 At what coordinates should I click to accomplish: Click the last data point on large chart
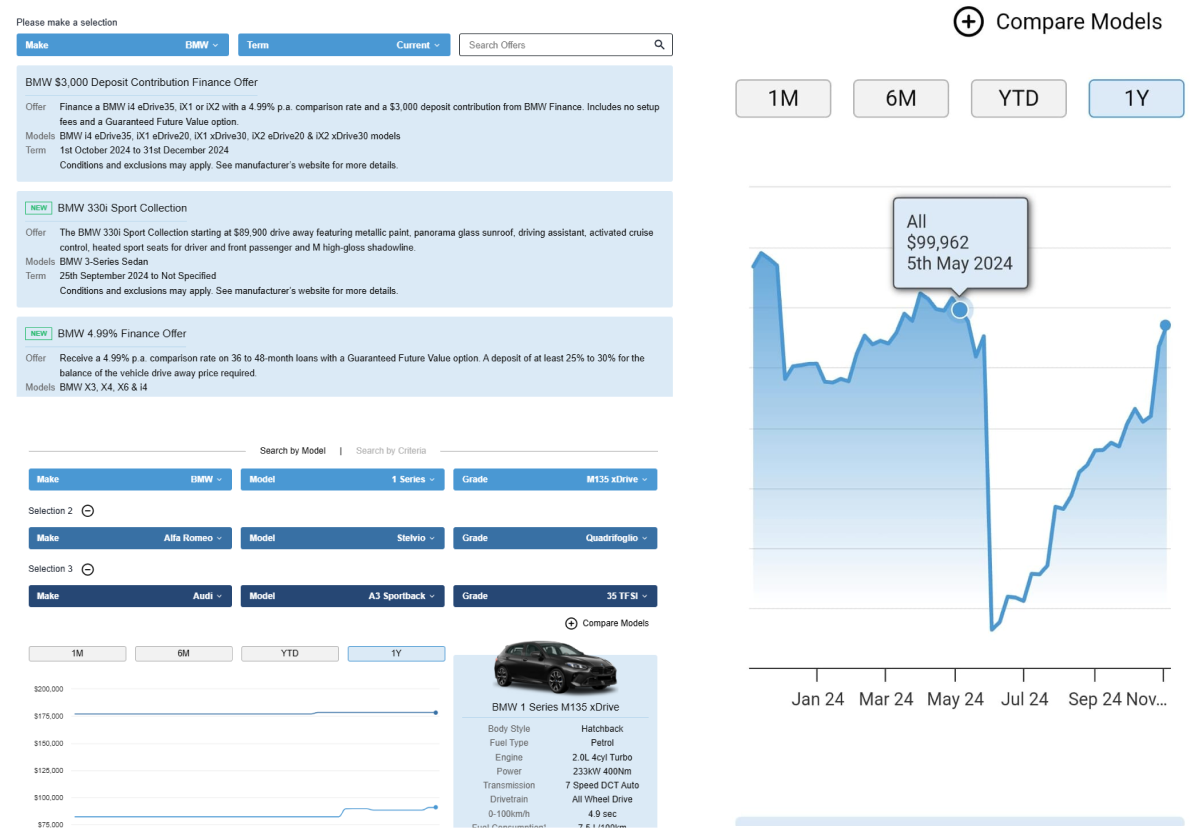1165,326
